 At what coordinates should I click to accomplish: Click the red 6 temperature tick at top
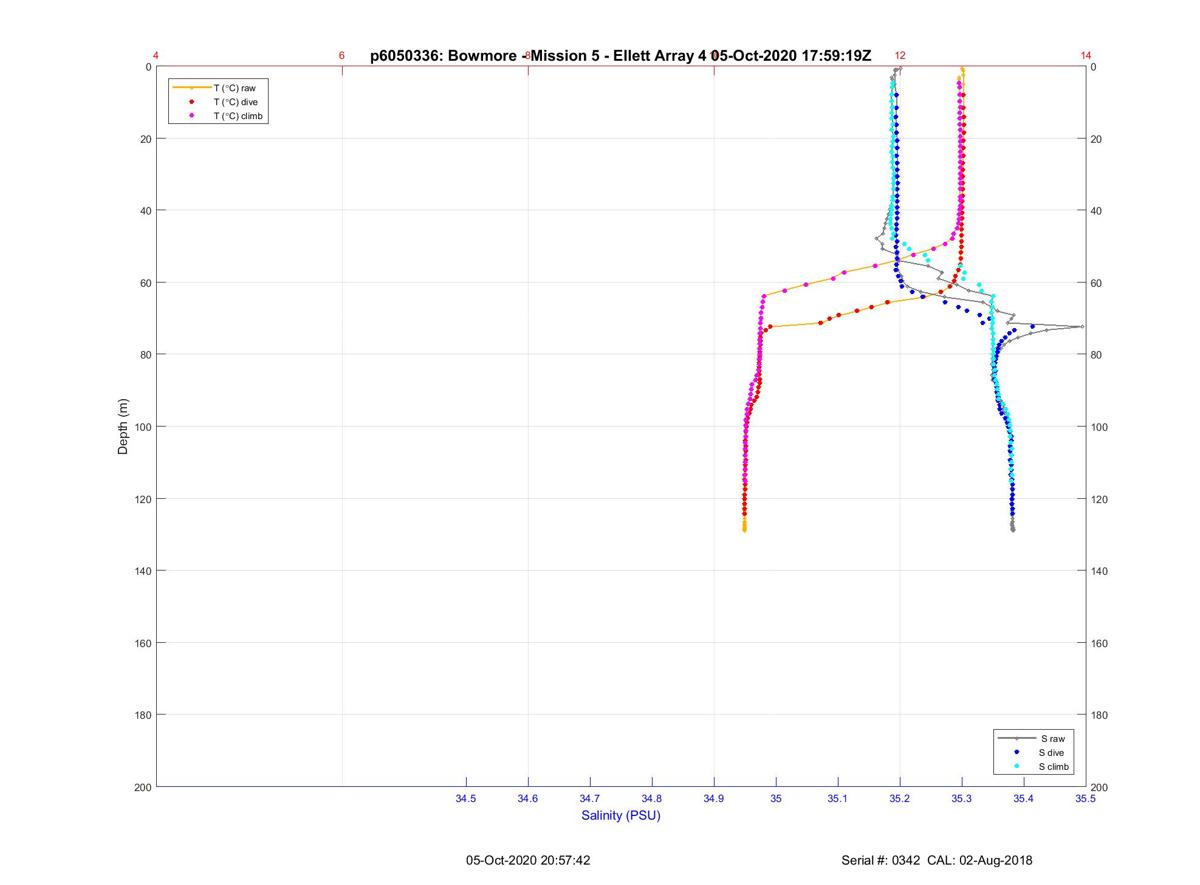[x=342, y=56]
